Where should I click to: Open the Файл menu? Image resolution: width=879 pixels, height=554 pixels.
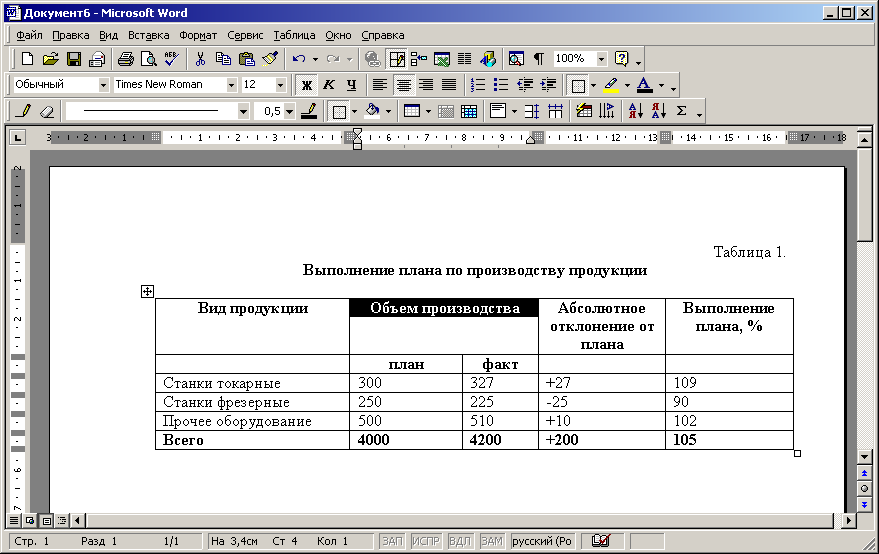point(29,35)
